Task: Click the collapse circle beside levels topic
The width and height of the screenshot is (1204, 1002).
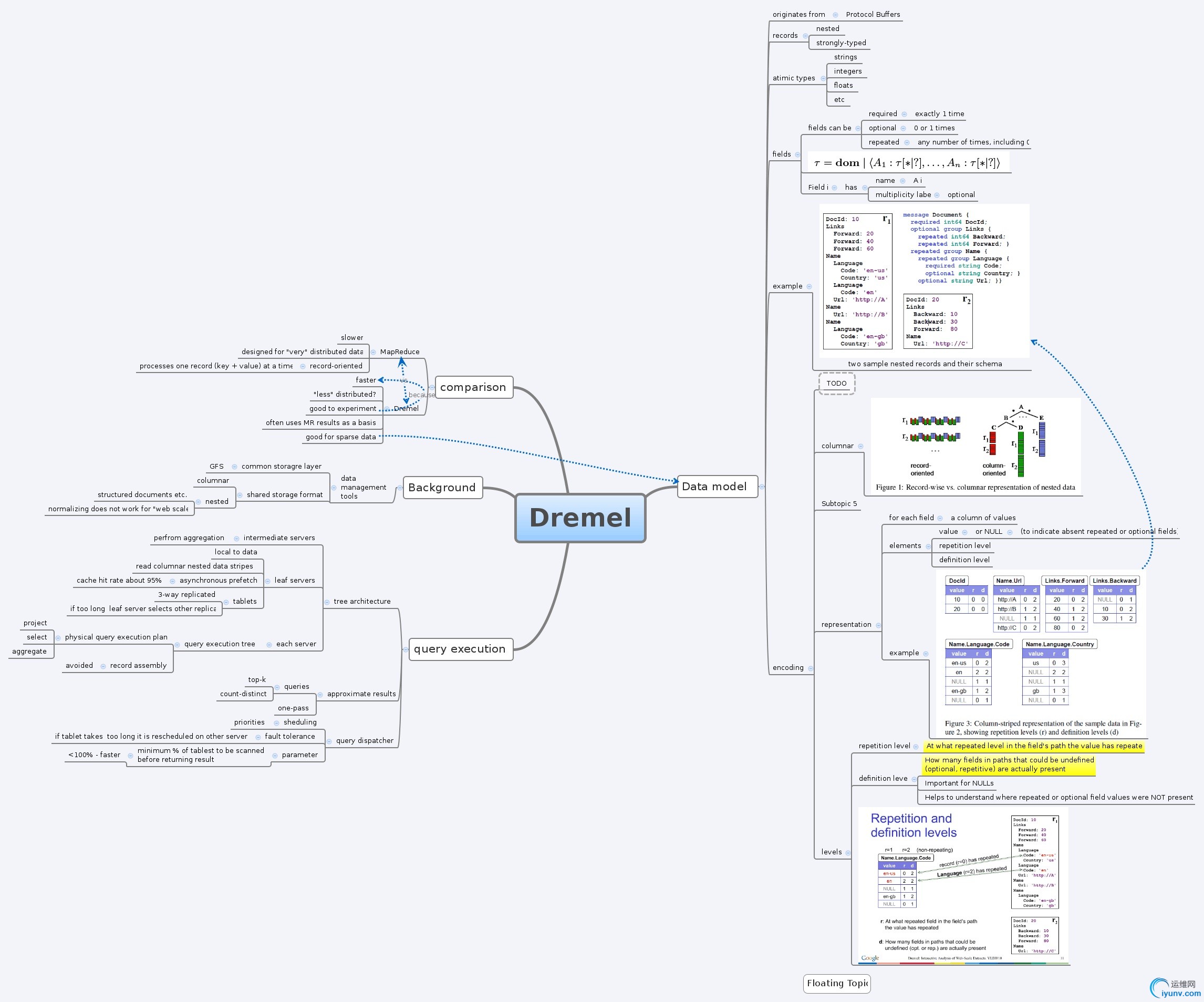Action: tap(848, 853)
